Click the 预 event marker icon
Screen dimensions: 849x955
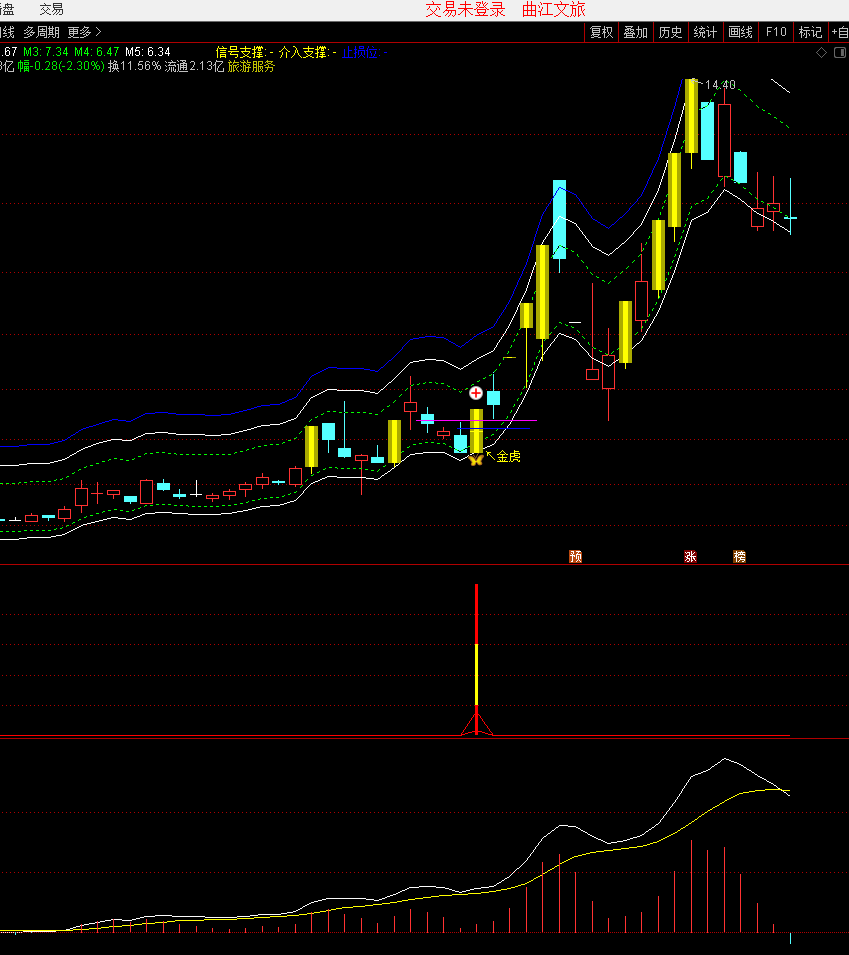click(x=575, y=557)
